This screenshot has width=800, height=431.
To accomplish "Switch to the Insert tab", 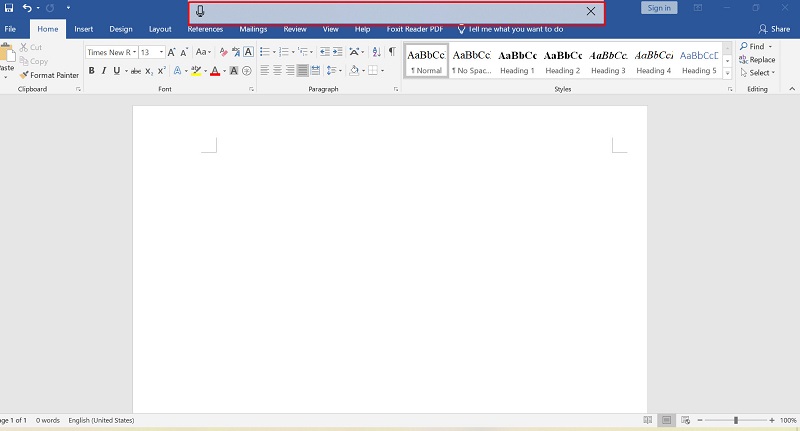I will pyautogui.click(x=84, y=29).
